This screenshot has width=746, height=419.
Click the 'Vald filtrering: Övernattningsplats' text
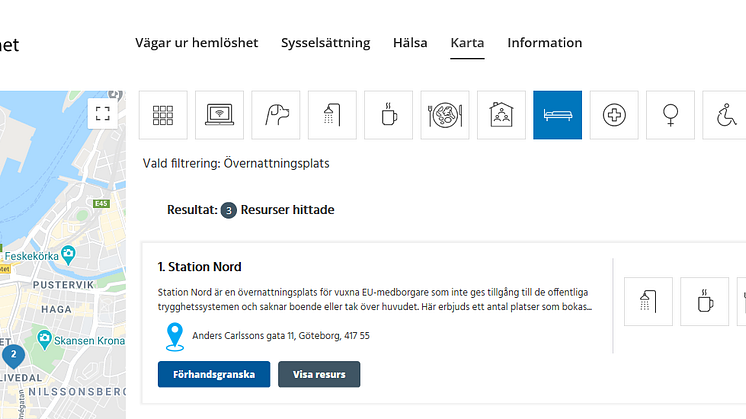pyautogui.click(x=236, y=164)
